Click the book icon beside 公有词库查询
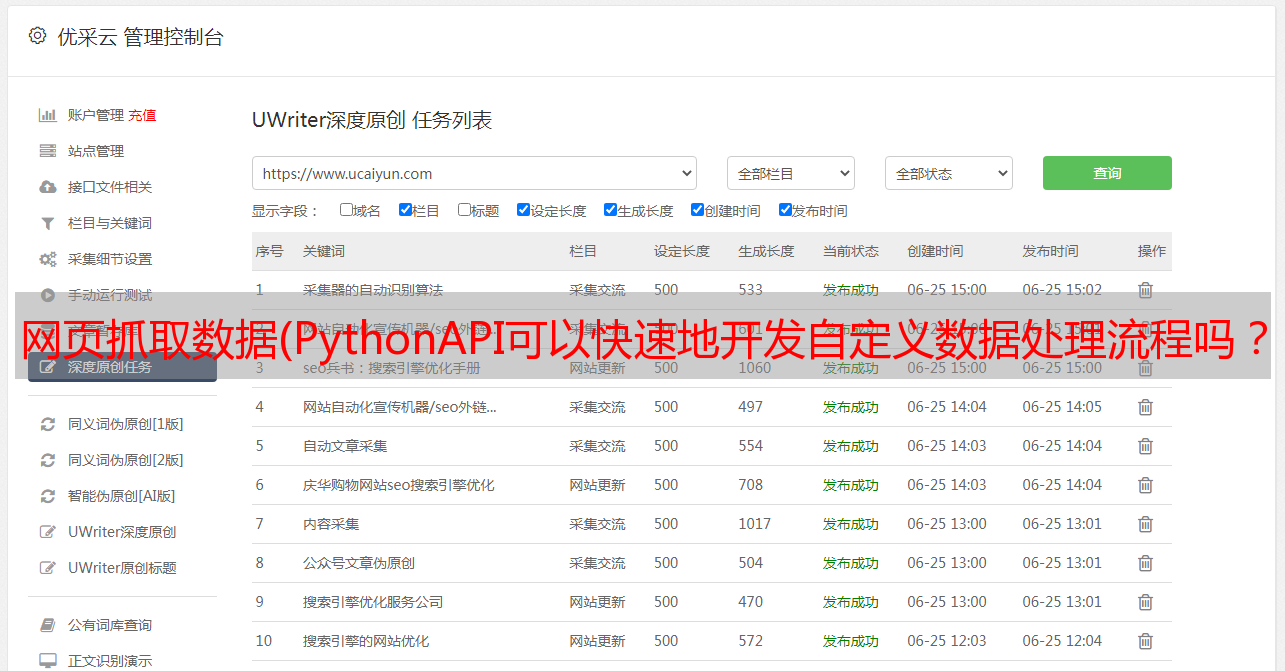1285x671 pixels. (x=47, y=625)
